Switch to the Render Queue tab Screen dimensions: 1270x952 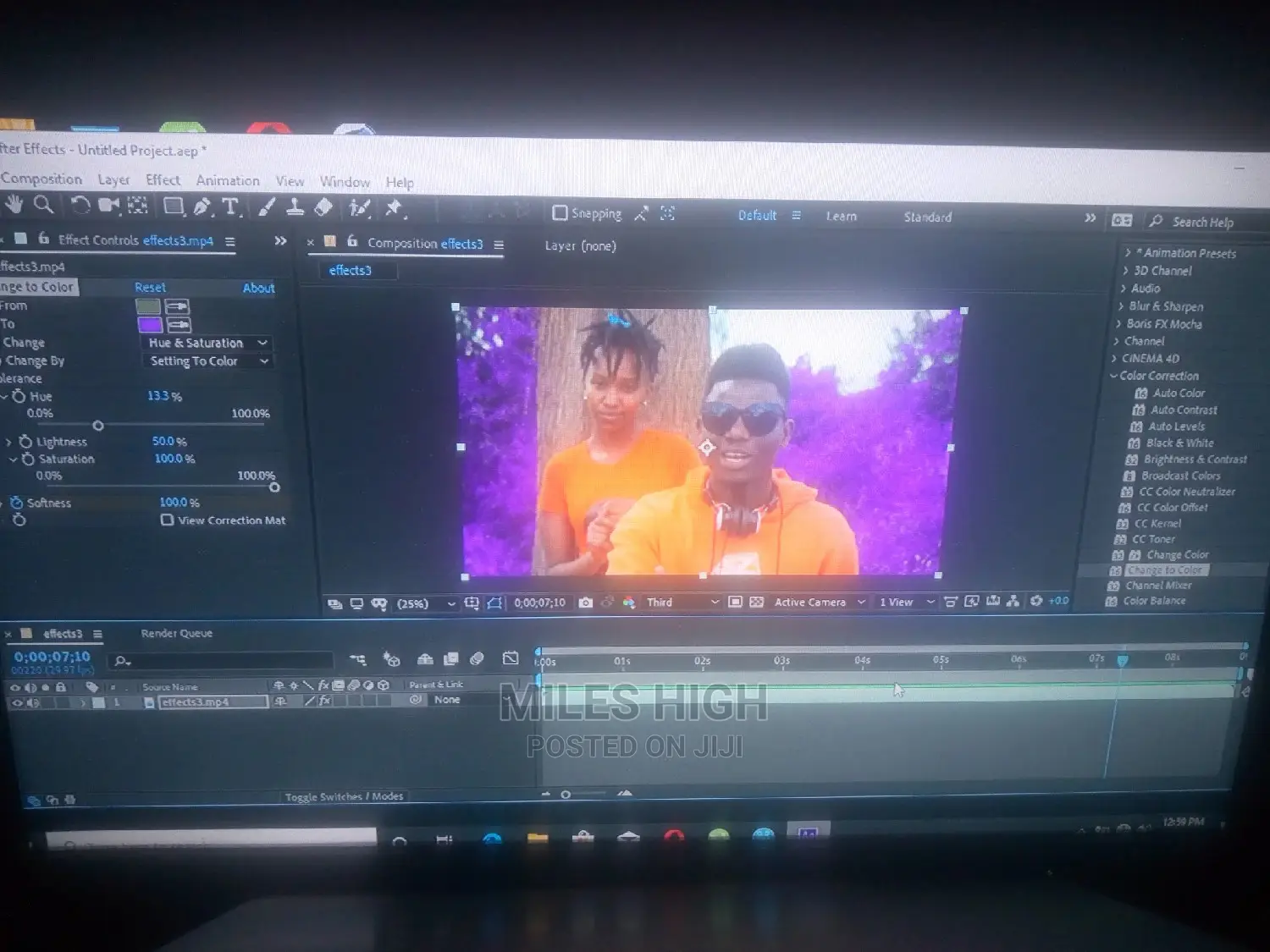(x=177, y=633)
